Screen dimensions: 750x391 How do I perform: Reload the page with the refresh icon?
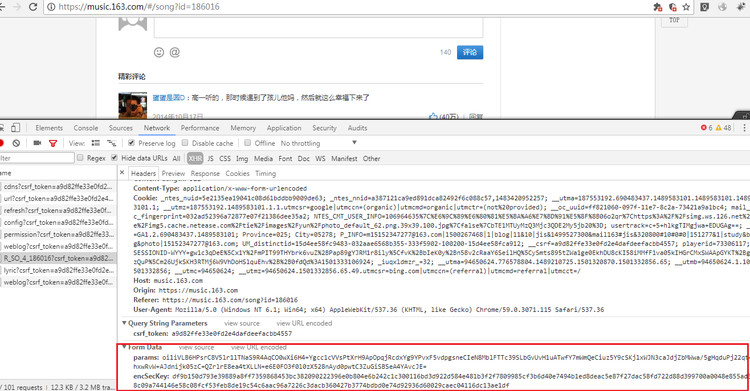[x=33, y=7]
